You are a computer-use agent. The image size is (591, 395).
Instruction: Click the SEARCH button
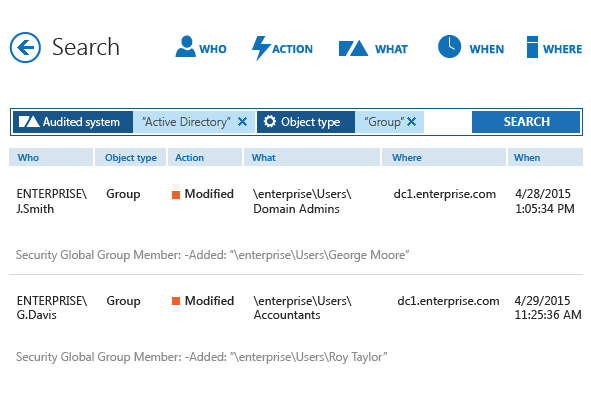pos(526,122)
